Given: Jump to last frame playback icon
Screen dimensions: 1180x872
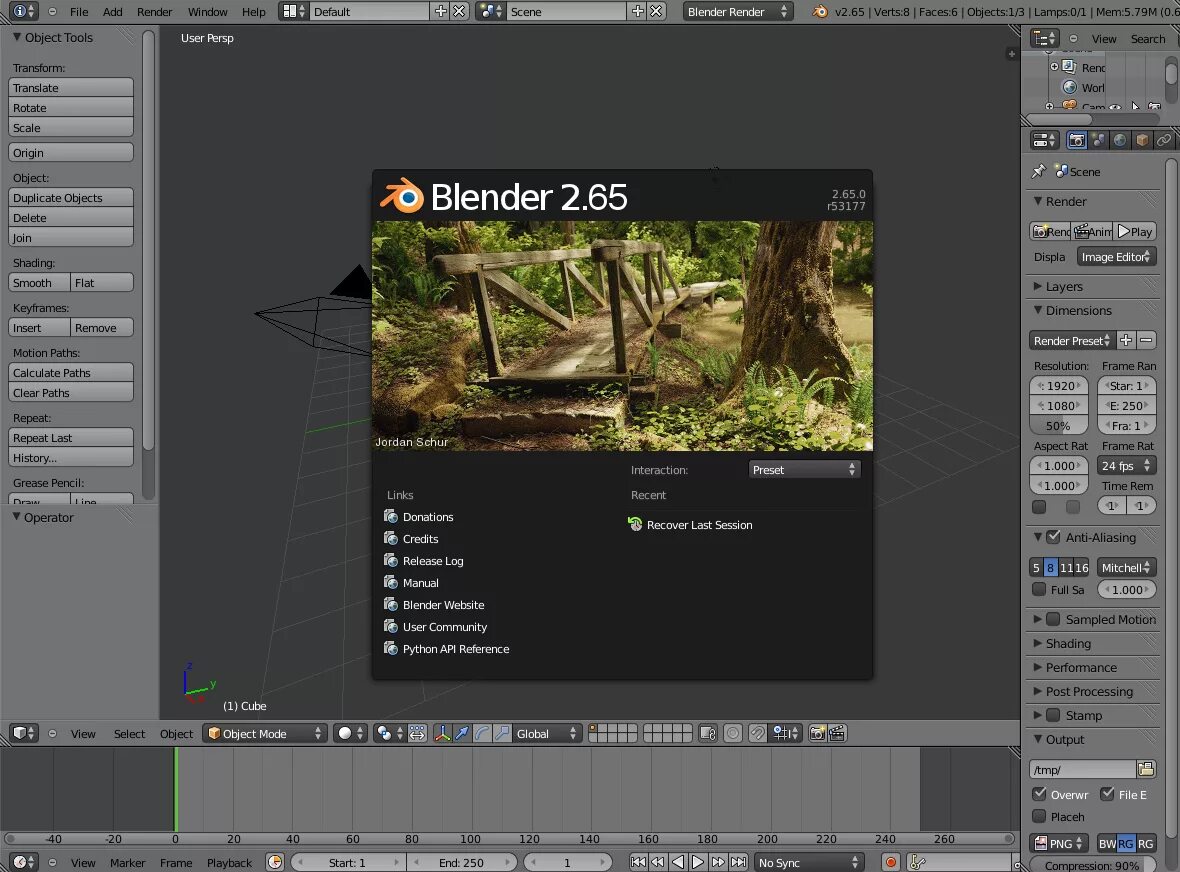Looking at the screenshot, I should [x=739, y=862].
